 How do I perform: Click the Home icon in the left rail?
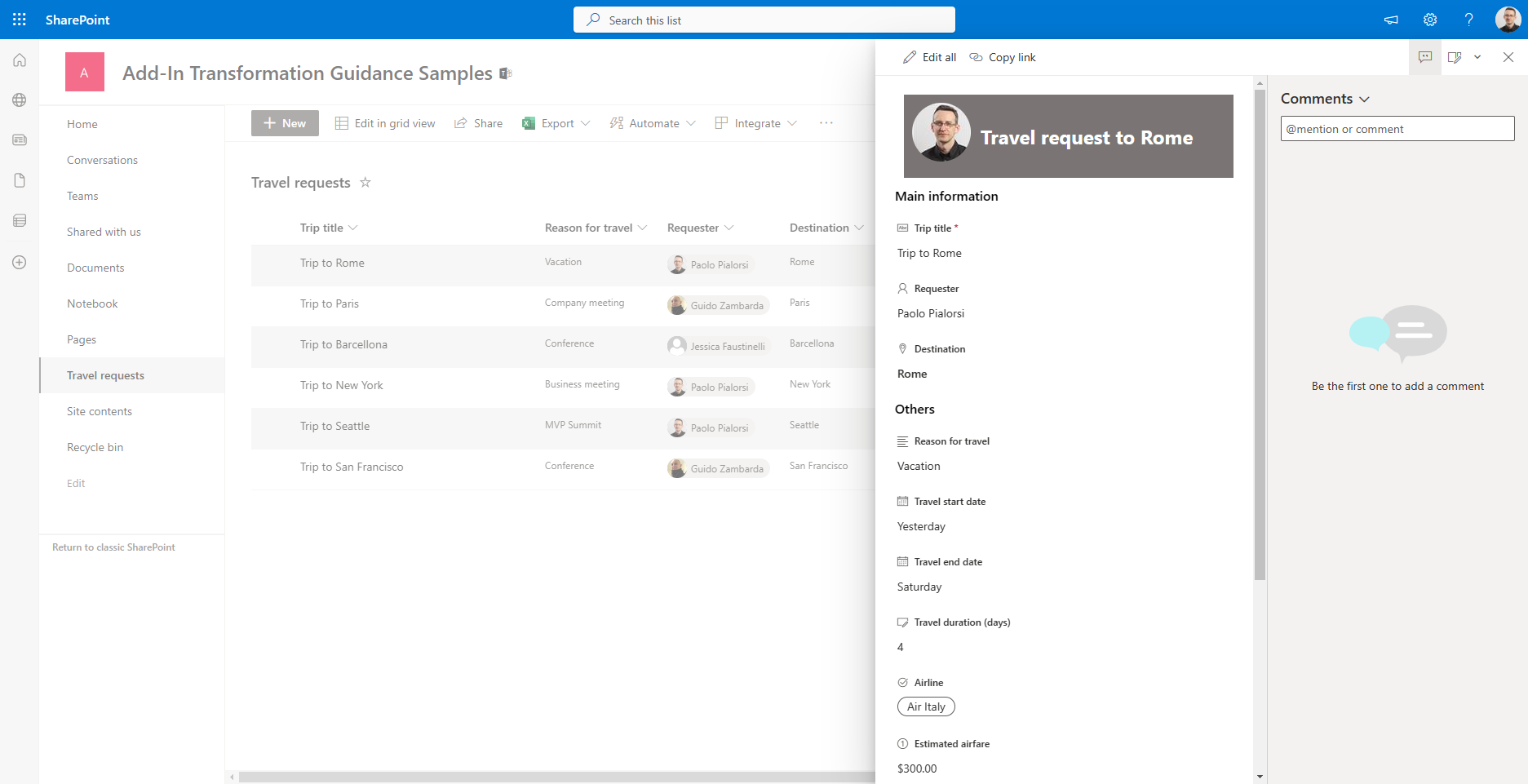coord(19,59)
